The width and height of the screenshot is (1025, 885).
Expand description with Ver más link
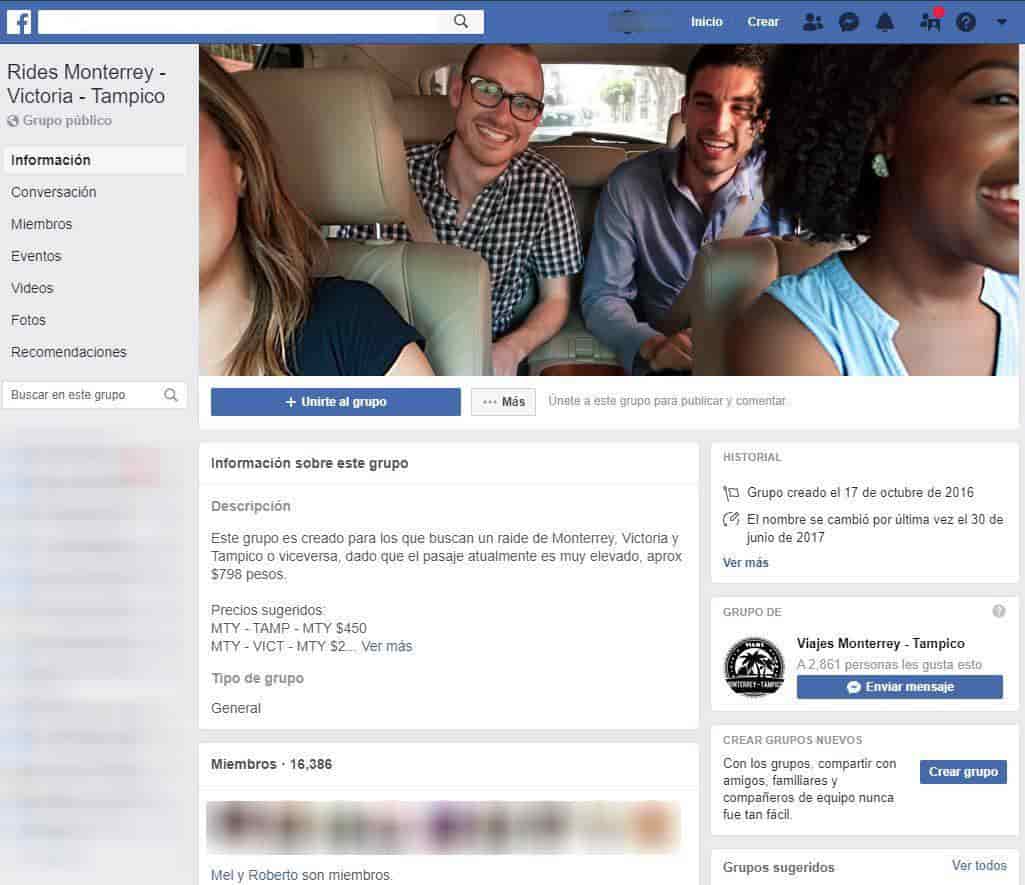pyautogui.click(x=387, y=647)
